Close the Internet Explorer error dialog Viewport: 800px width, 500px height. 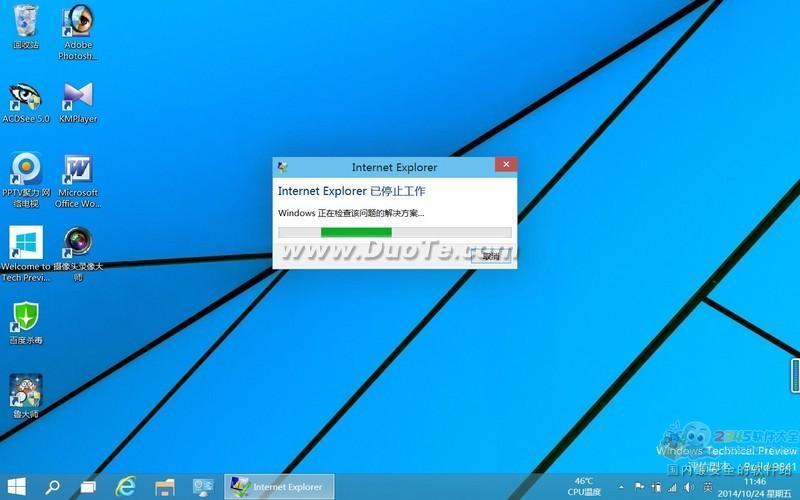coord(506,164)
